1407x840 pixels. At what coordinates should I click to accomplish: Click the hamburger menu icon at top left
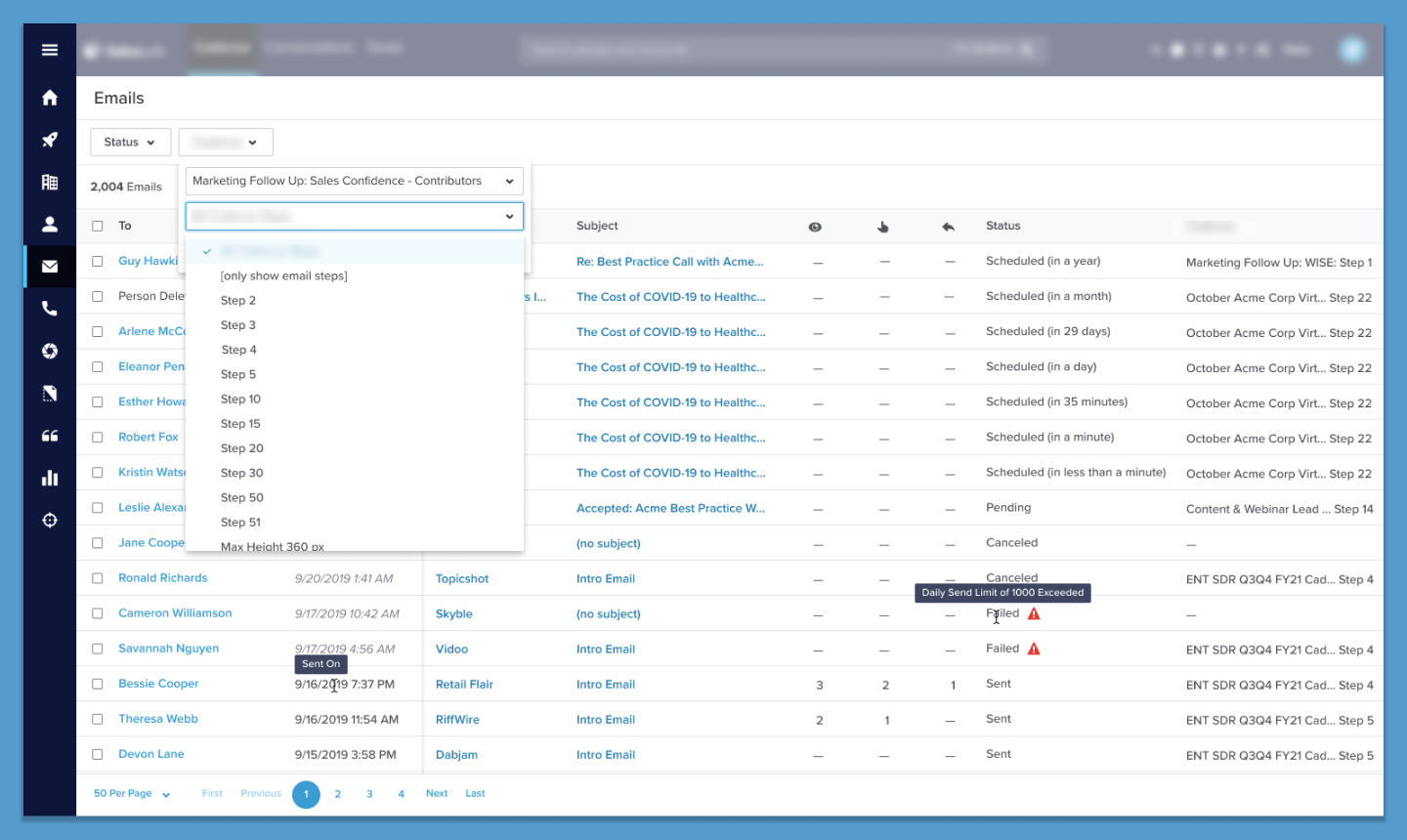49,50
